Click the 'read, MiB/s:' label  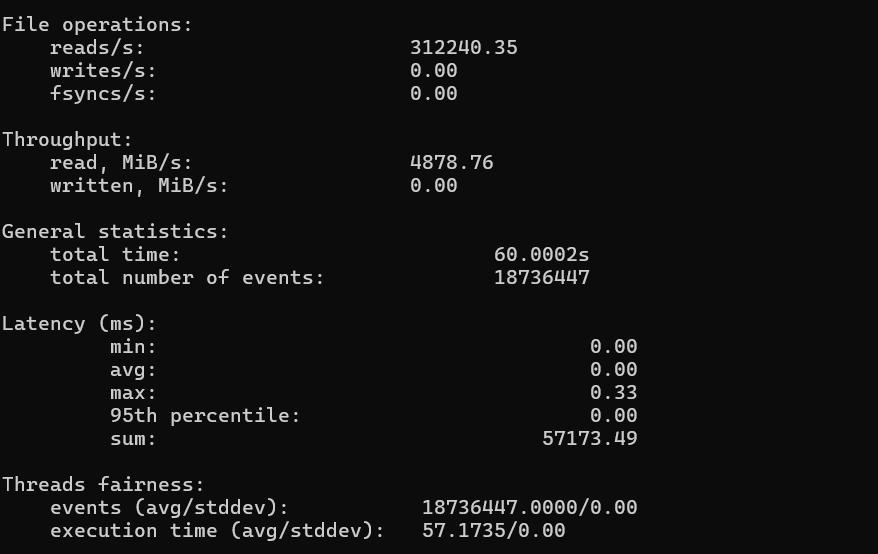coord(121,163)
